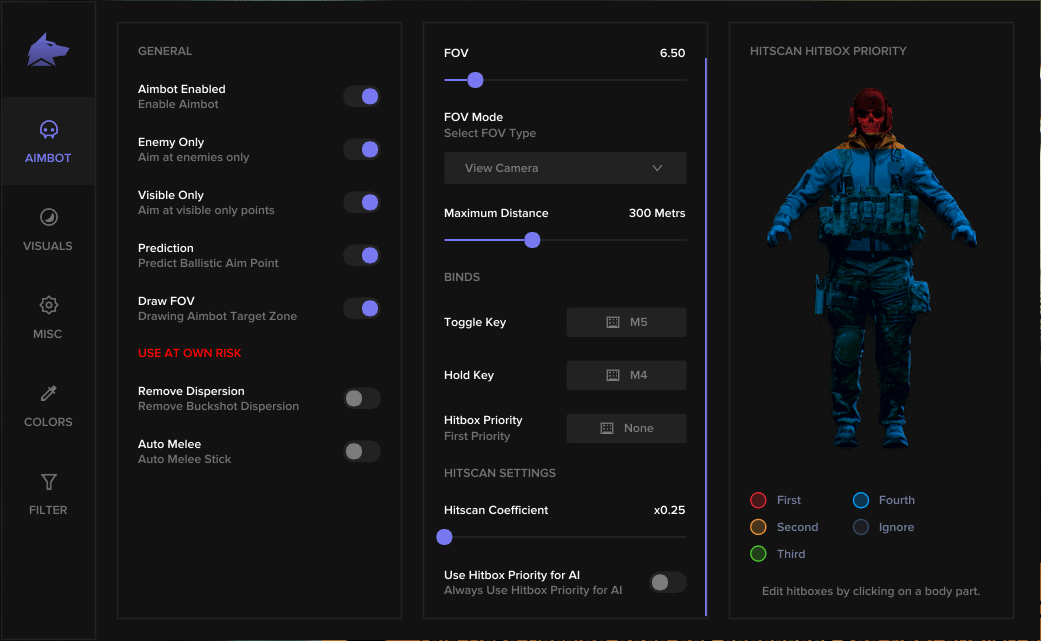
Task: Toggle the Auto Melee switch
Action: (x=362, y=452)
